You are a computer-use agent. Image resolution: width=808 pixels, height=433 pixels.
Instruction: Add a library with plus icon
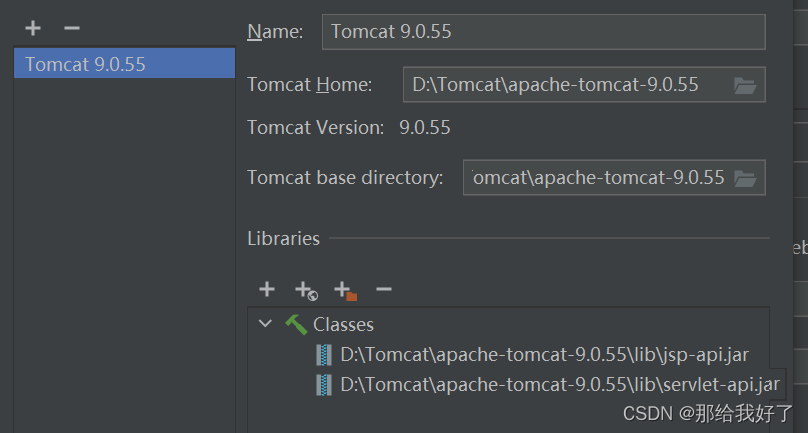266,289
